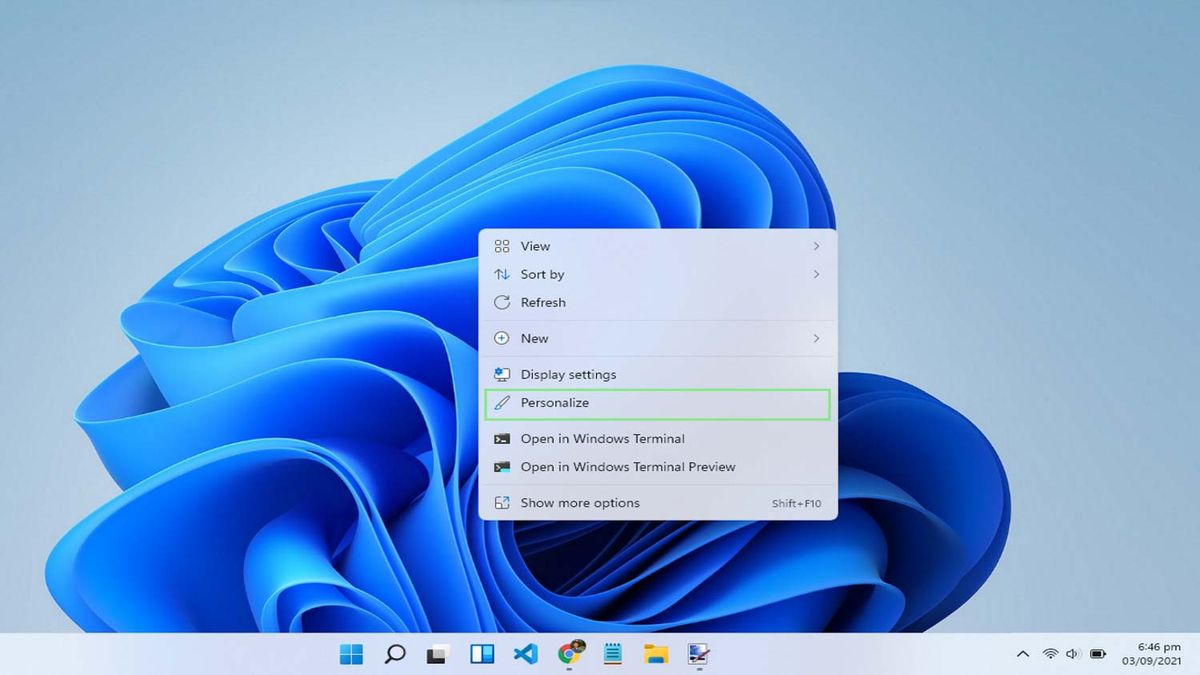Select Refresh from the context menu

click(543, 302)
